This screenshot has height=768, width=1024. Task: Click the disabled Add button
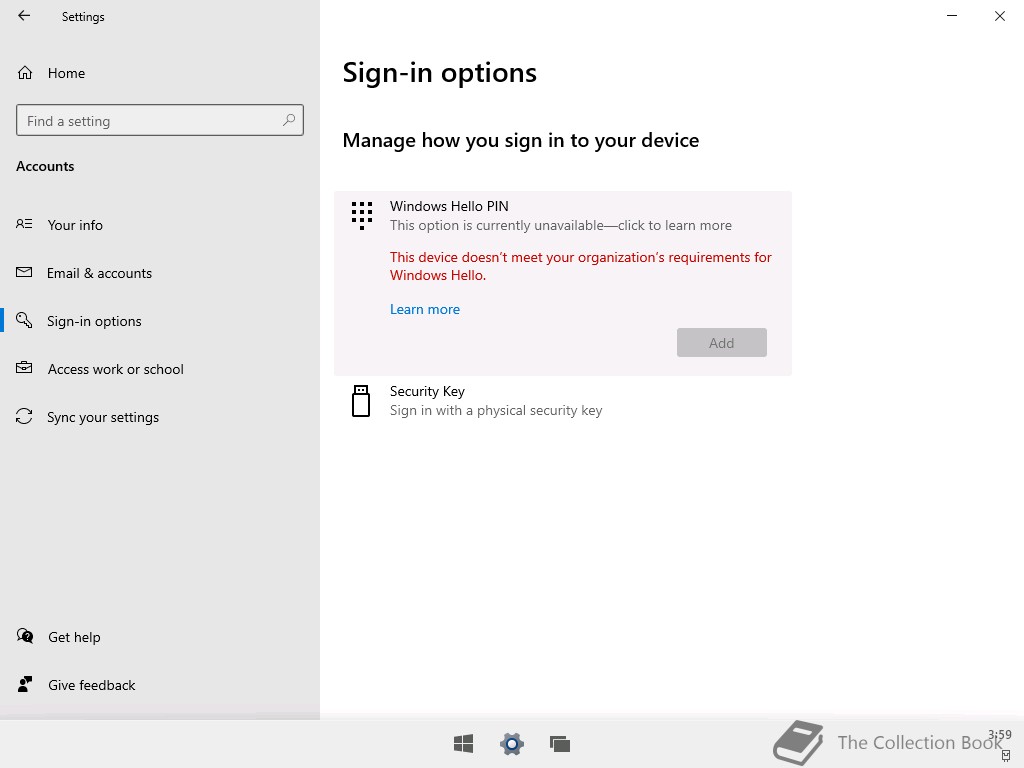point(722,342)
